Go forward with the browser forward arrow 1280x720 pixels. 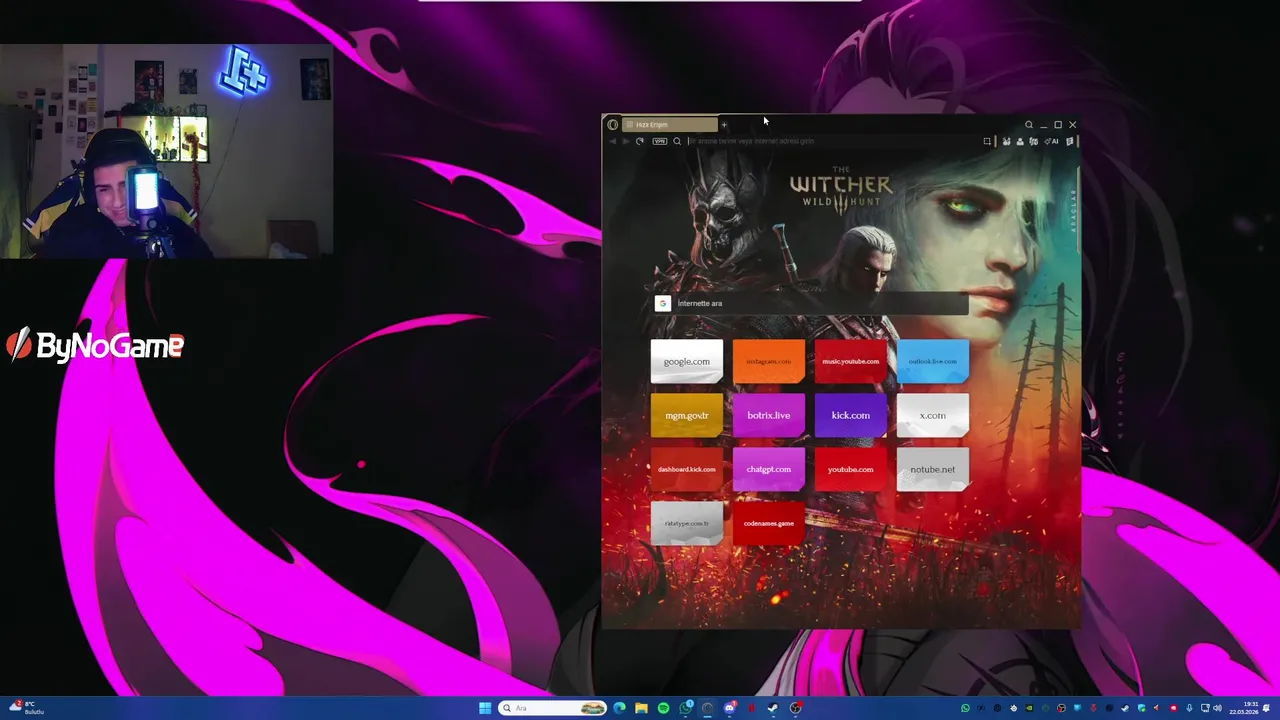click(x=626, y=141)
